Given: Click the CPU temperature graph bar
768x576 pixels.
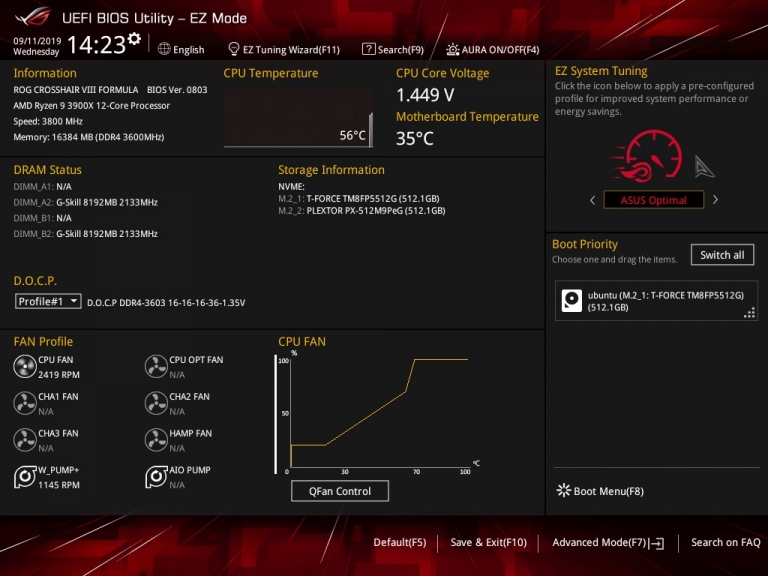Looking at the screenshot, I should click(x=371, y=129).
